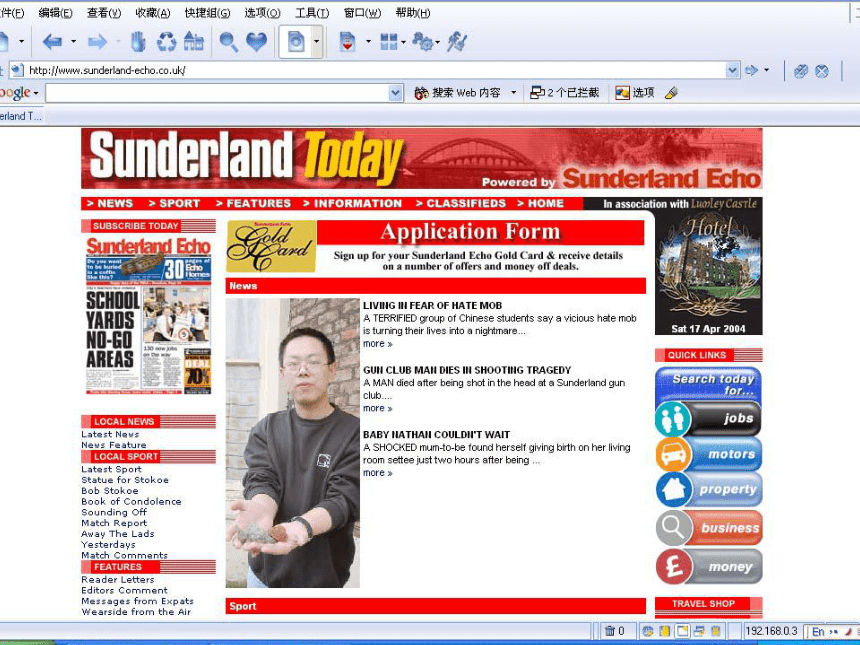Open dropdown next to highlighted page button
Viewport: 860px width, 645px height.
coord(316,42)
